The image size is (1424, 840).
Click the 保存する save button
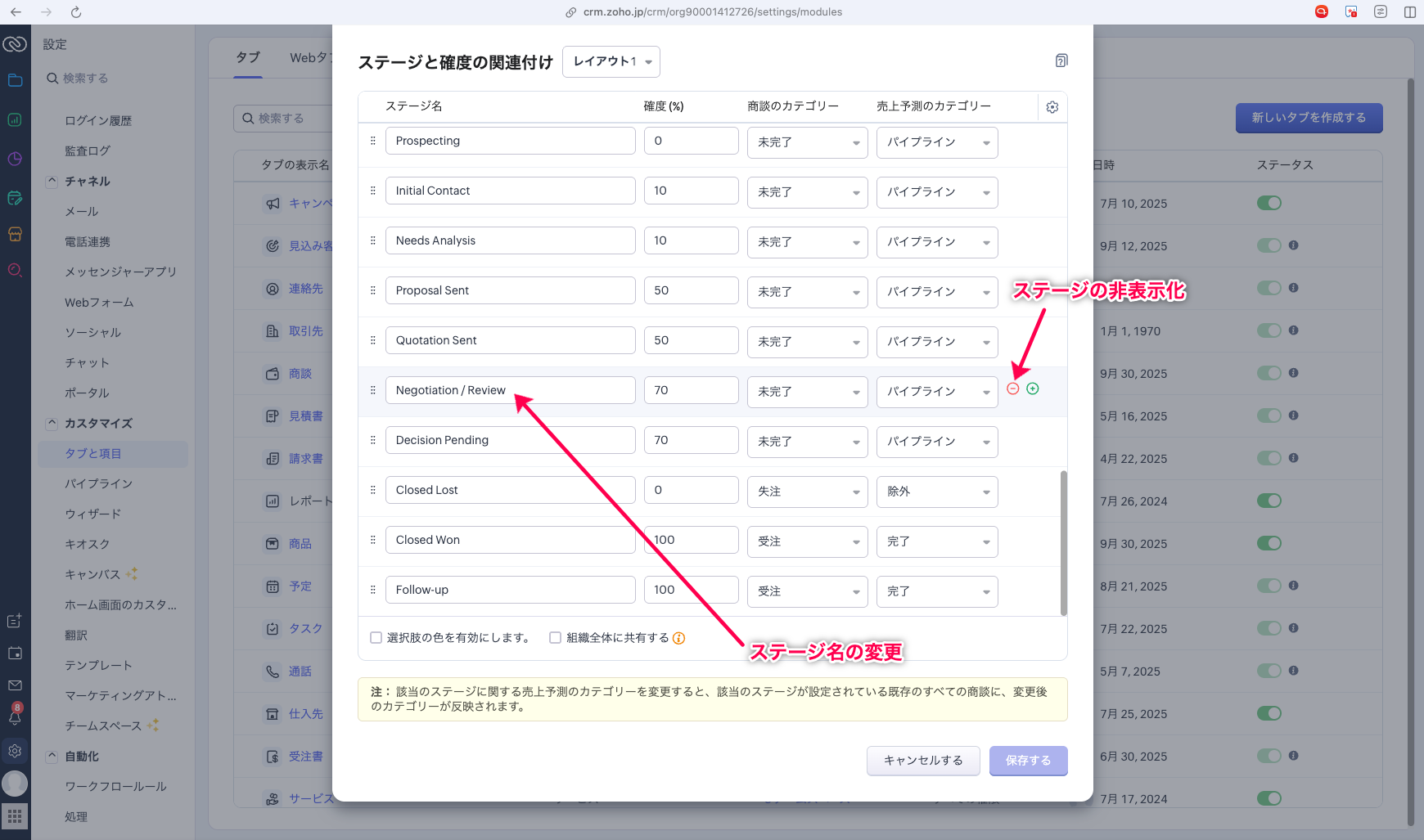[x=1028, y=761]
